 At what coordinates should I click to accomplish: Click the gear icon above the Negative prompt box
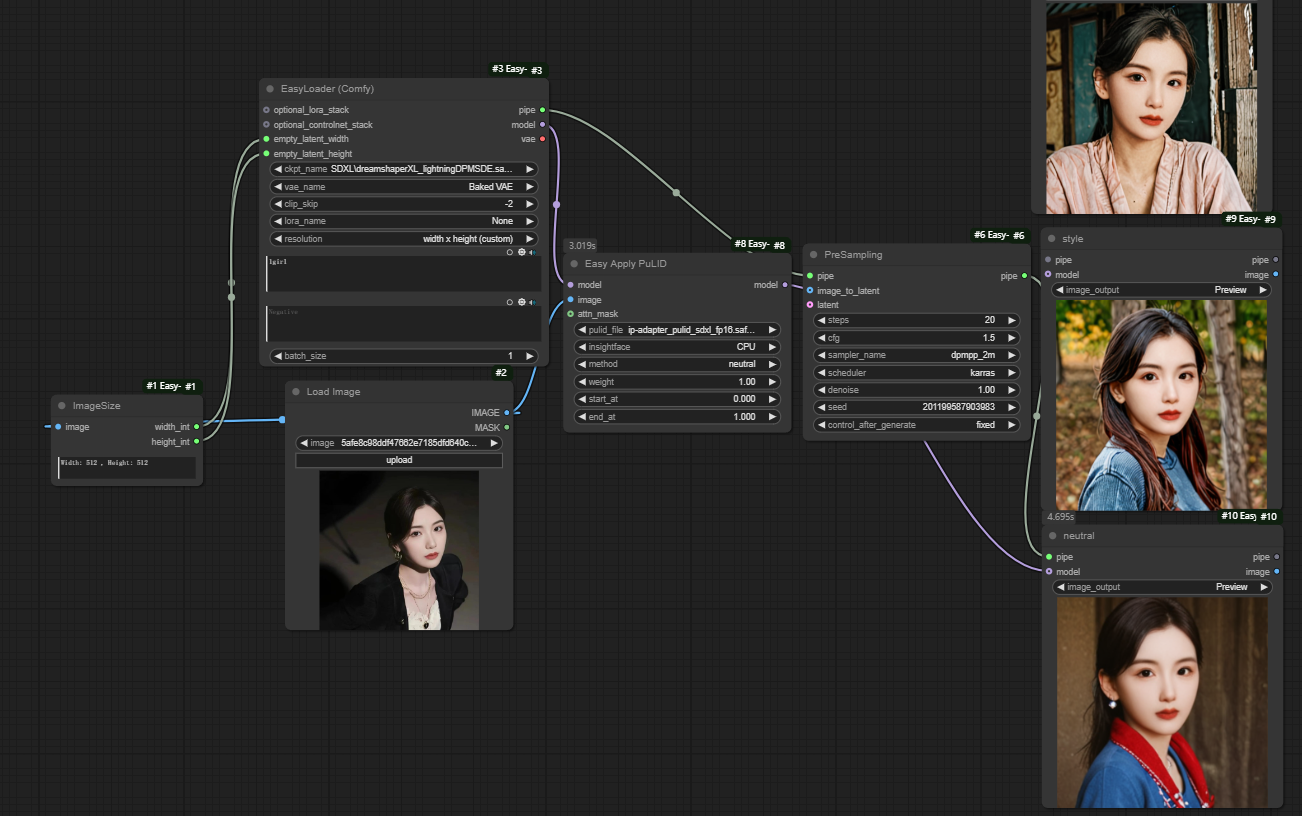pyautogui.click(x=521, y=301)
